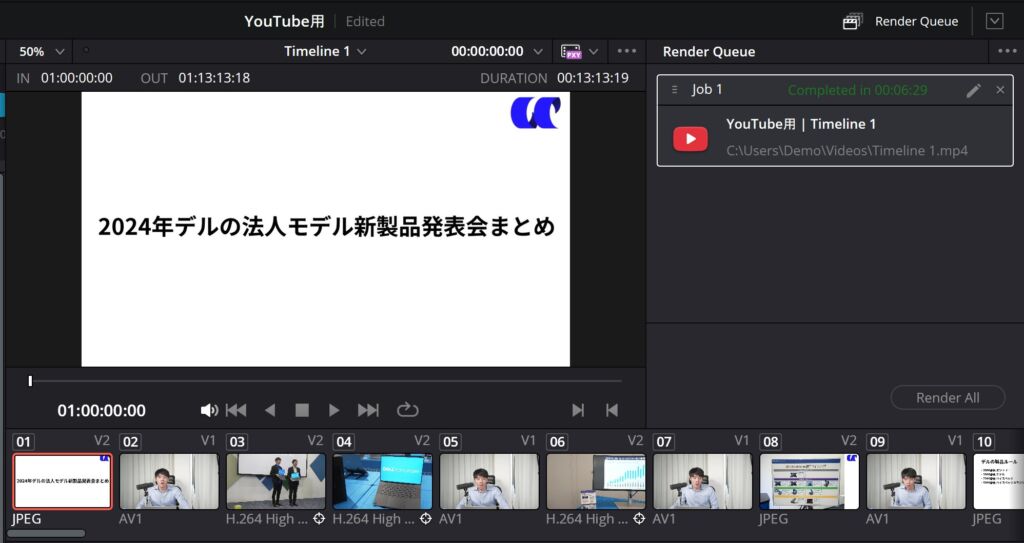Screen dimensions: 1024x543
Task: Click tracker icon under clip 04
Action: pos(426,519)
